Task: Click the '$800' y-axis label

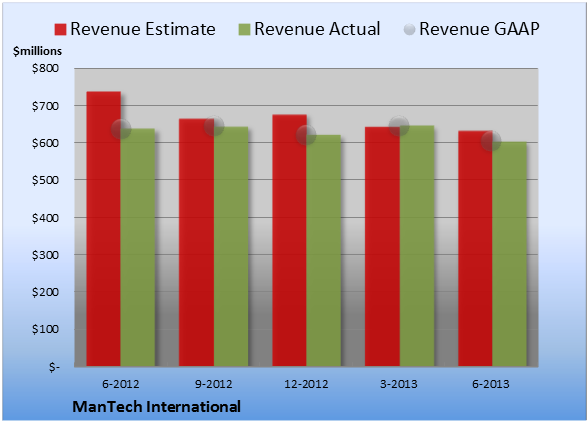Action: click(x=45, y=68)
